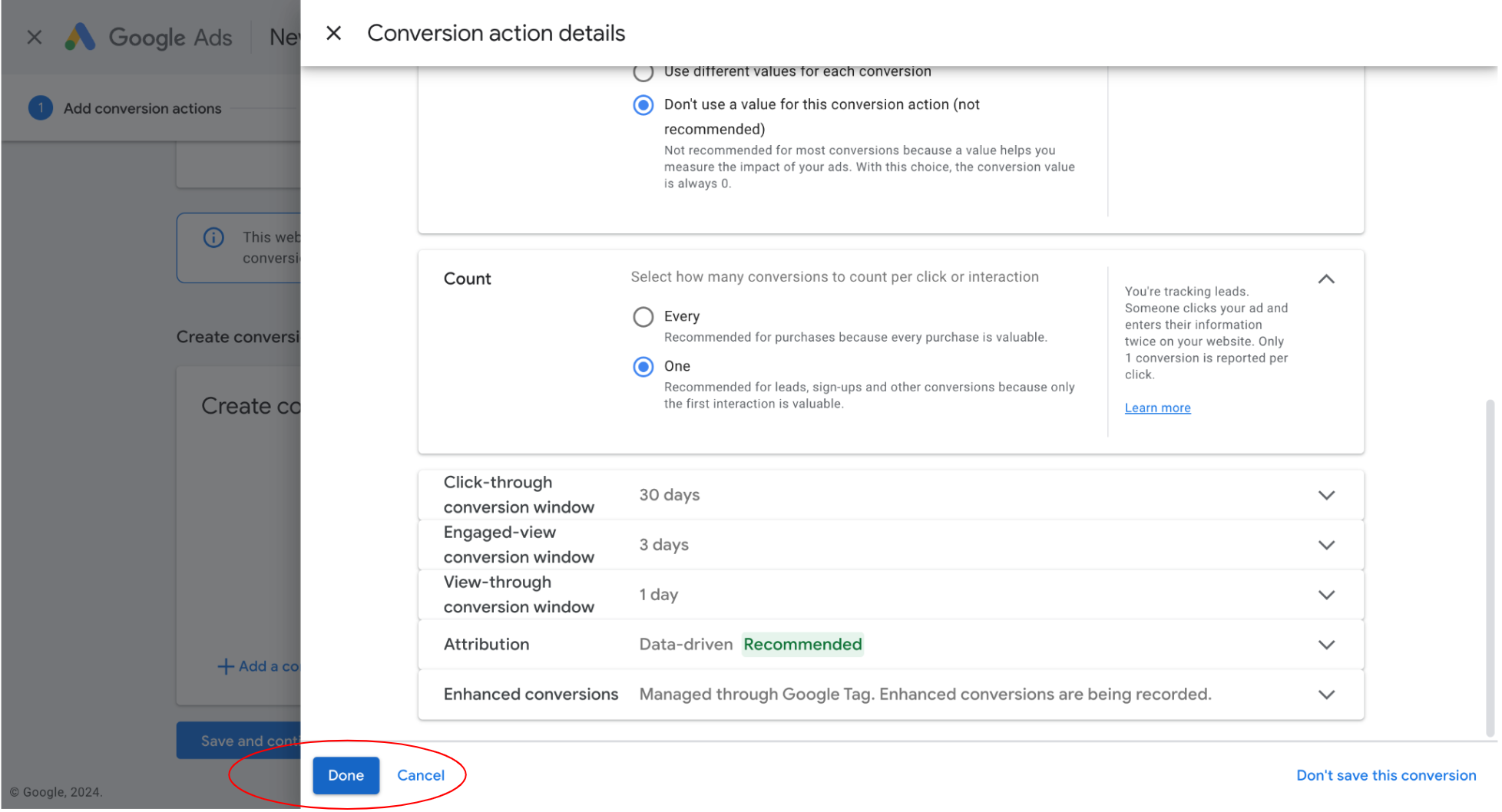1502x812 pixels.
Task: Click the step 1 circle icon
Action: tap(41, 108)
